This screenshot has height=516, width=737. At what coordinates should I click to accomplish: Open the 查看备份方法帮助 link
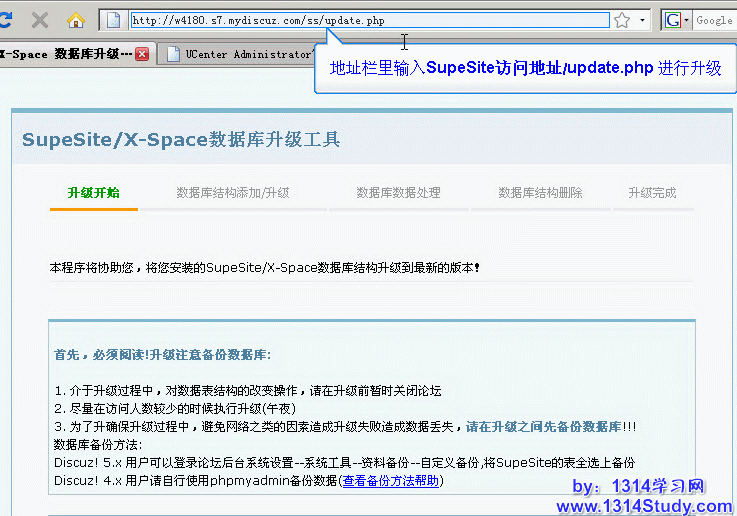click(390, 481)
